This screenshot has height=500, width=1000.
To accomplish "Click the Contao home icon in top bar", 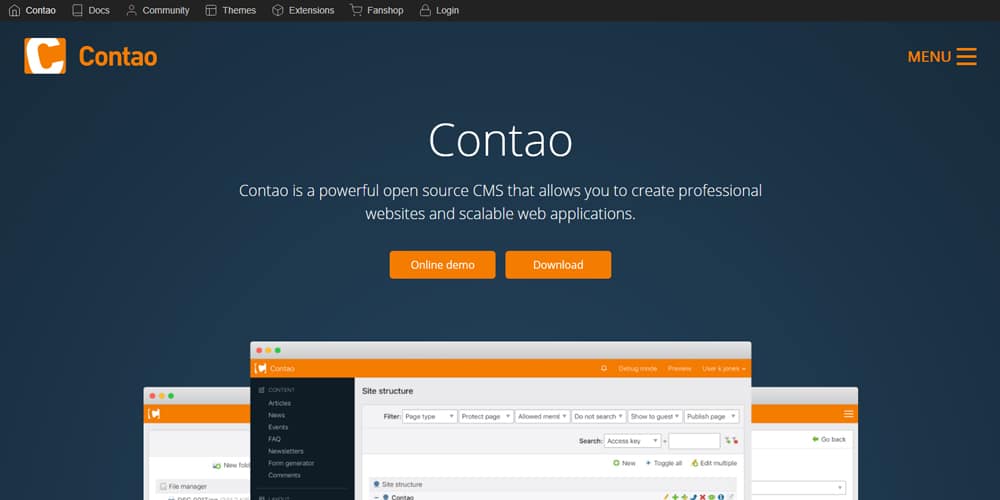I will coord(14,10).
